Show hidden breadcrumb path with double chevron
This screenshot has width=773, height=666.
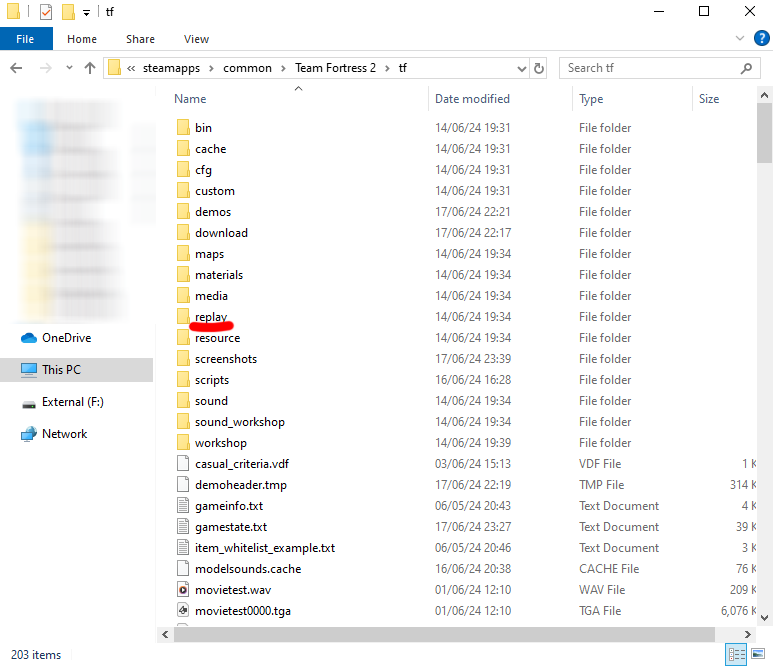click(131, 69)
